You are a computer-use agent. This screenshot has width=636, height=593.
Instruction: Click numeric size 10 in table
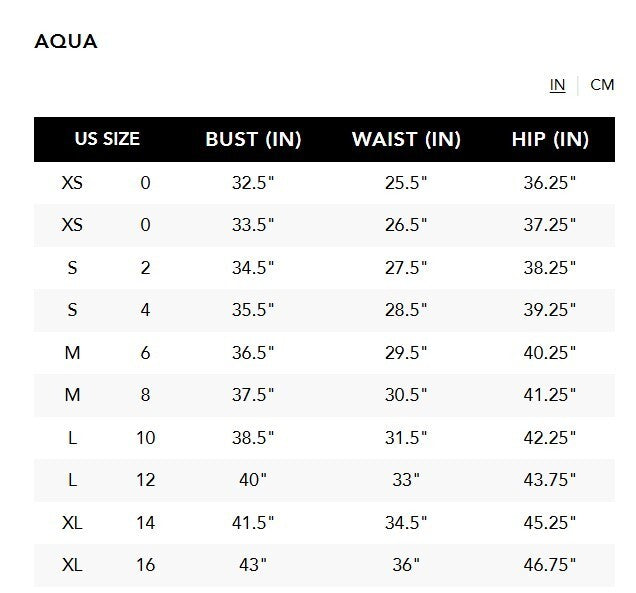click(145, 438)
